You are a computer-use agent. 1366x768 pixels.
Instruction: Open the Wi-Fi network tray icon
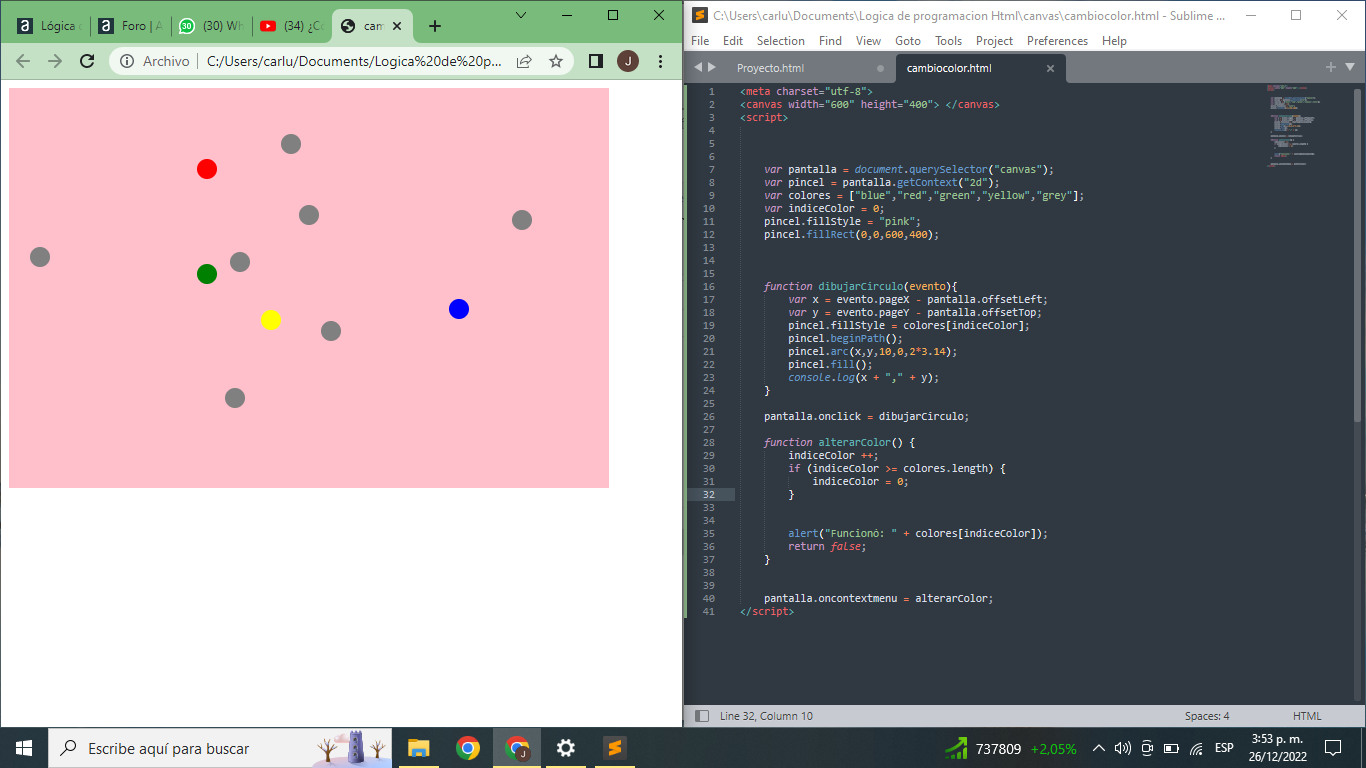tap(1196, 748)
